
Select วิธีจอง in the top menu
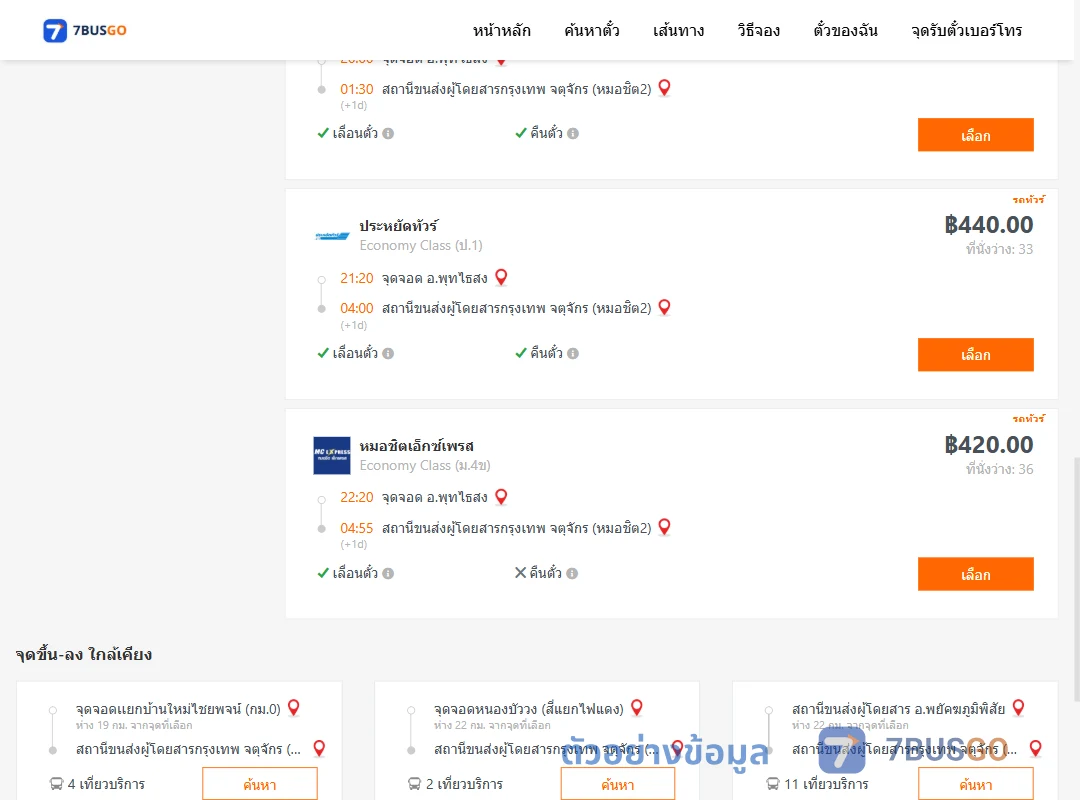(758, 30)
